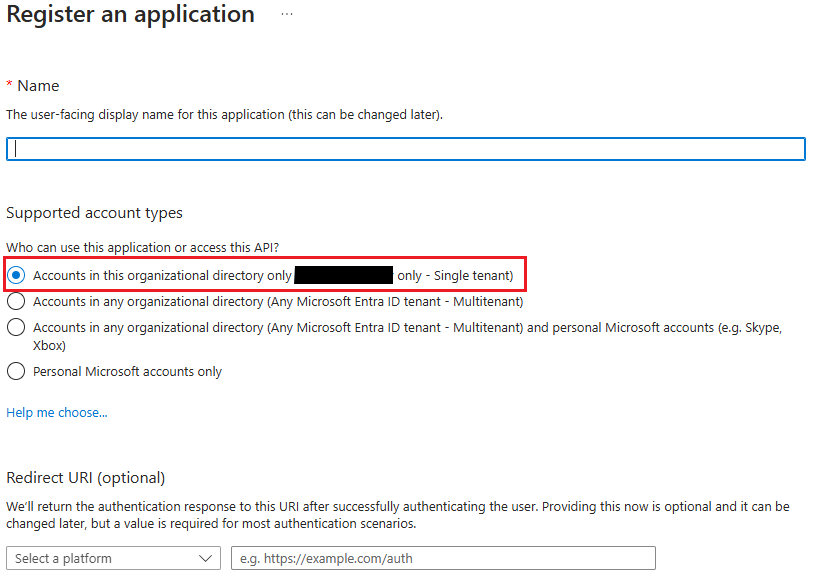Click the 'Personal Microsoft accounts only' label text
This screenshot has width=814, height=576.
coord(127,371)
